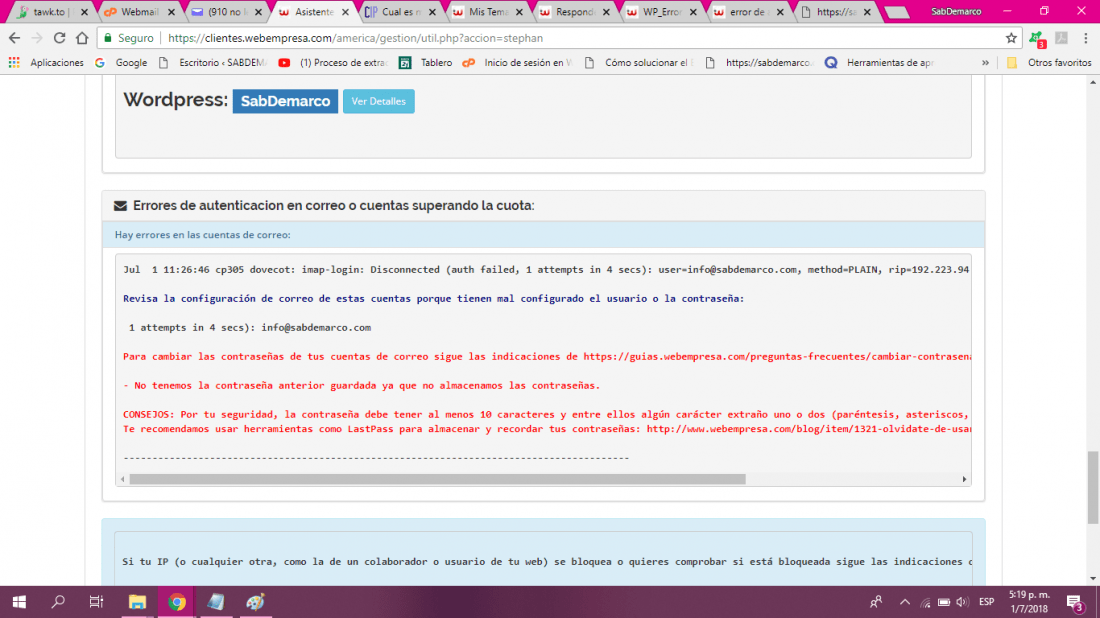Click the browser forward arrow
Screen dimensions: 1100x618
[x=36, y=38]
